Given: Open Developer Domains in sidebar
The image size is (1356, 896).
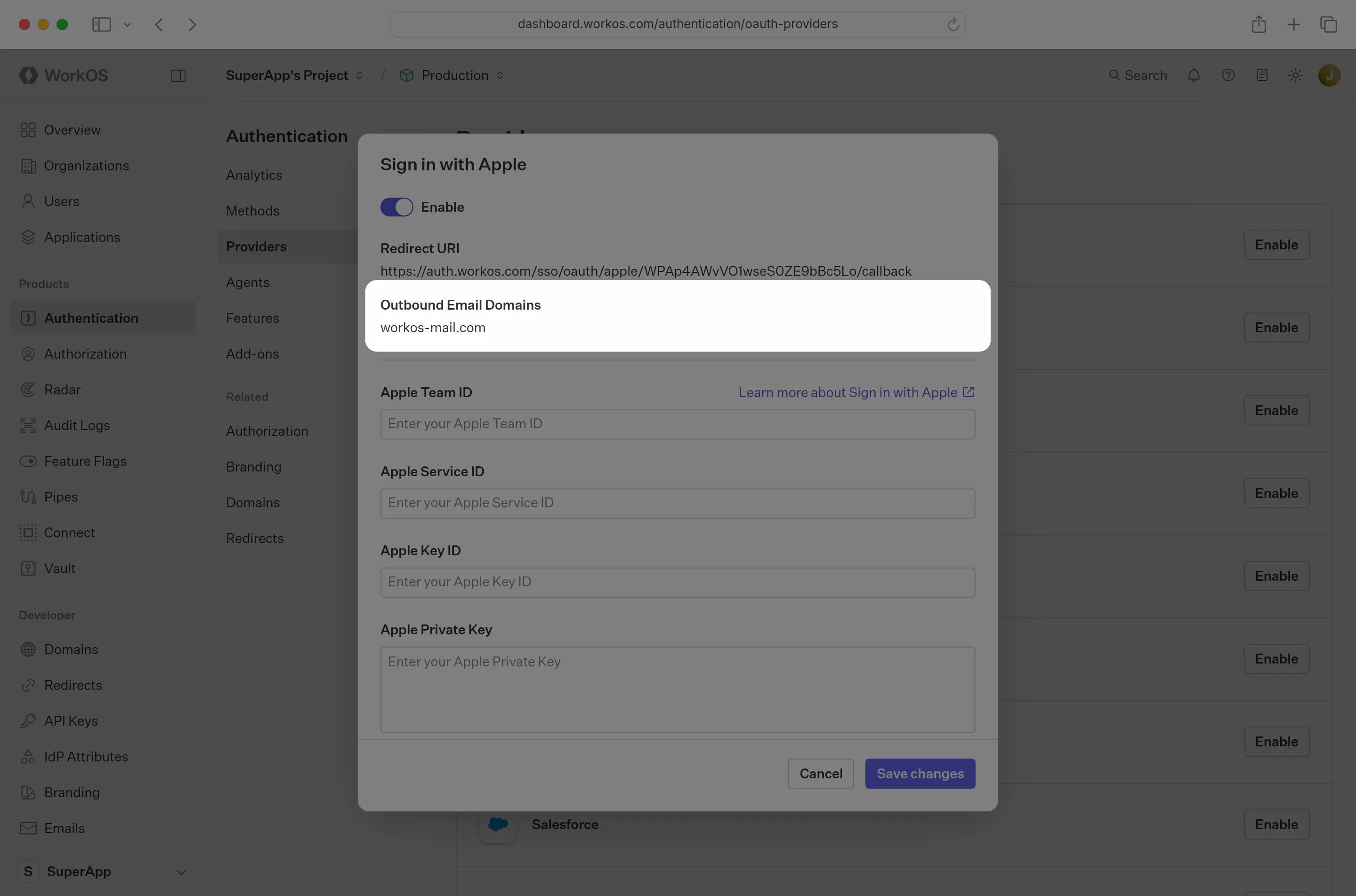Looking at the screenshot, I should [x=103, y=649].
